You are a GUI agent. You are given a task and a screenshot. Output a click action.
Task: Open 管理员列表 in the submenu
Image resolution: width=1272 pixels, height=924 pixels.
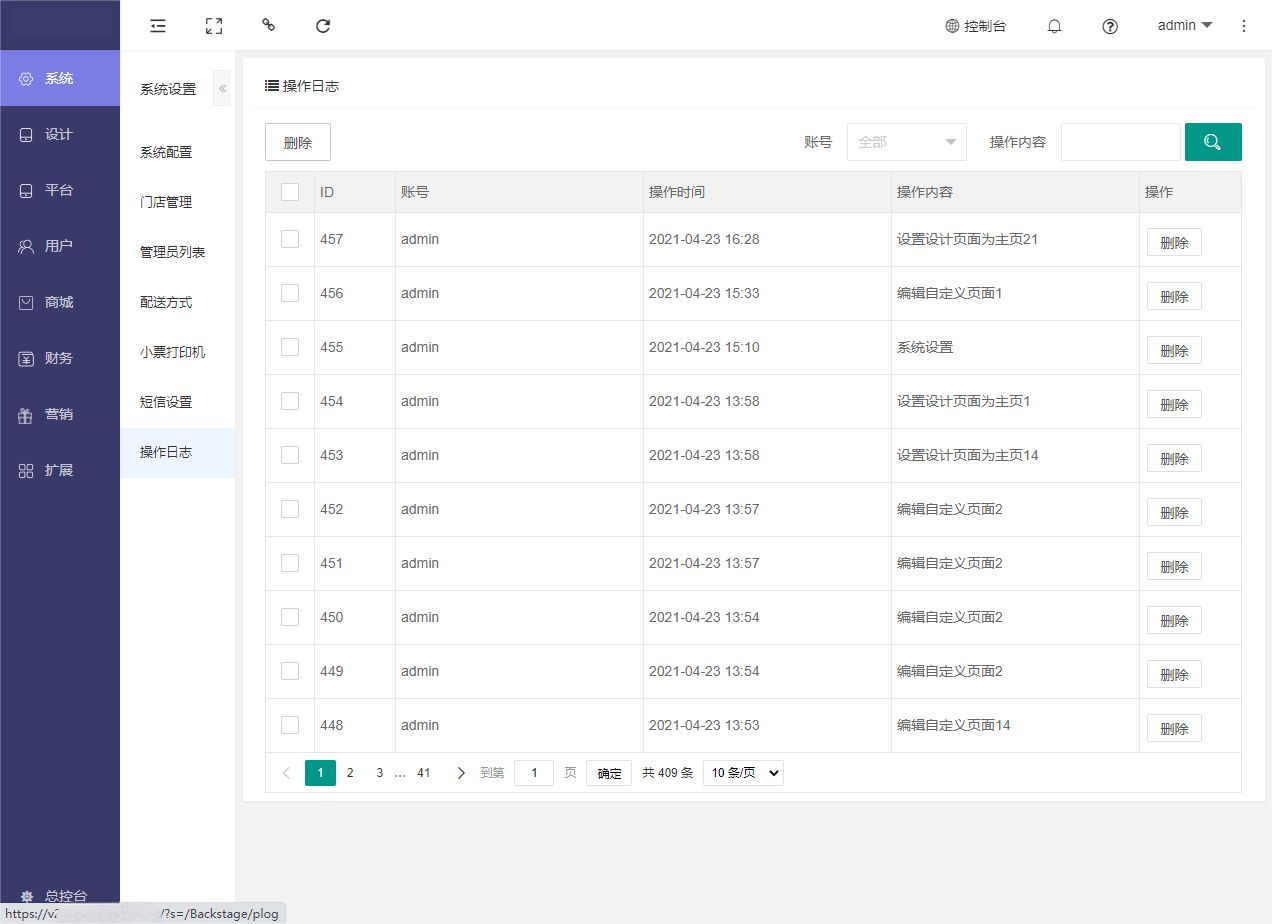click(x=173, y=252)
